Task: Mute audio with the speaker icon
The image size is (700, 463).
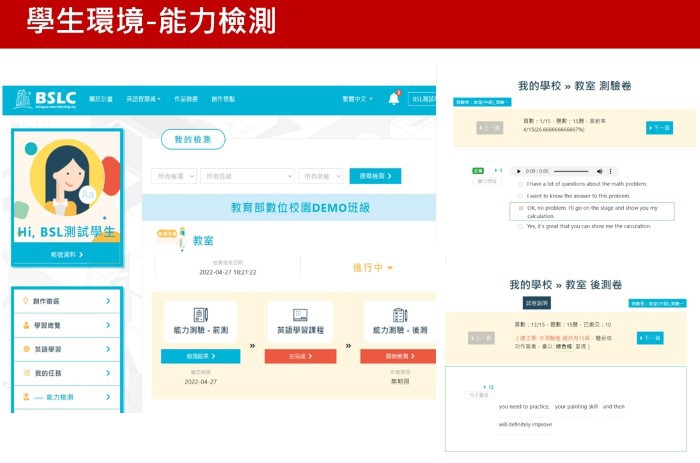Action: click(600, 171)
